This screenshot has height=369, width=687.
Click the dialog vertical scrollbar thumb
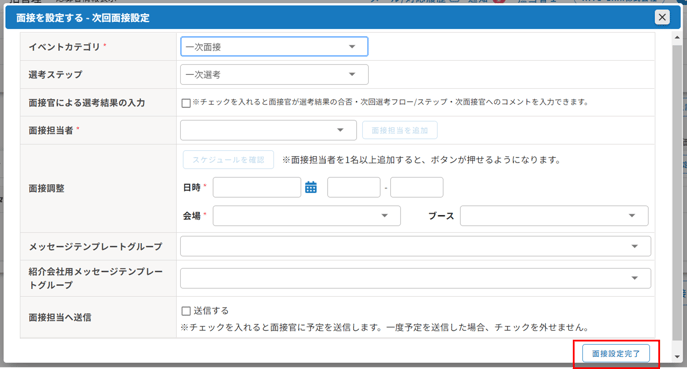pyautogui.click(x=677, y=192)
